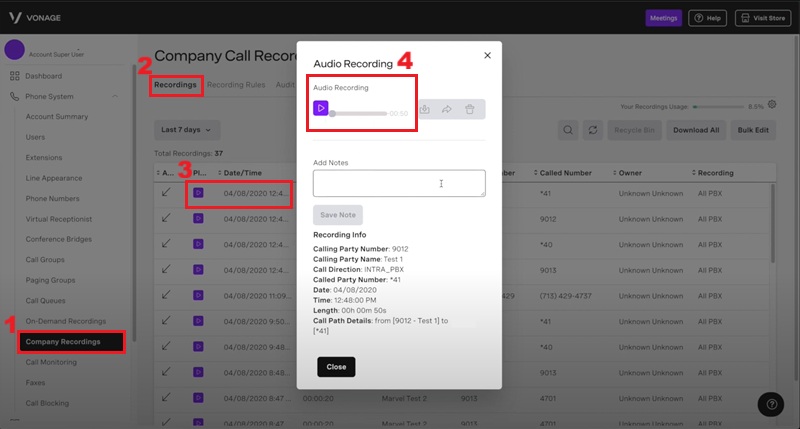
Task: Click the help question mark bubble
Action: pyautogui.click(x=771, y=403)
